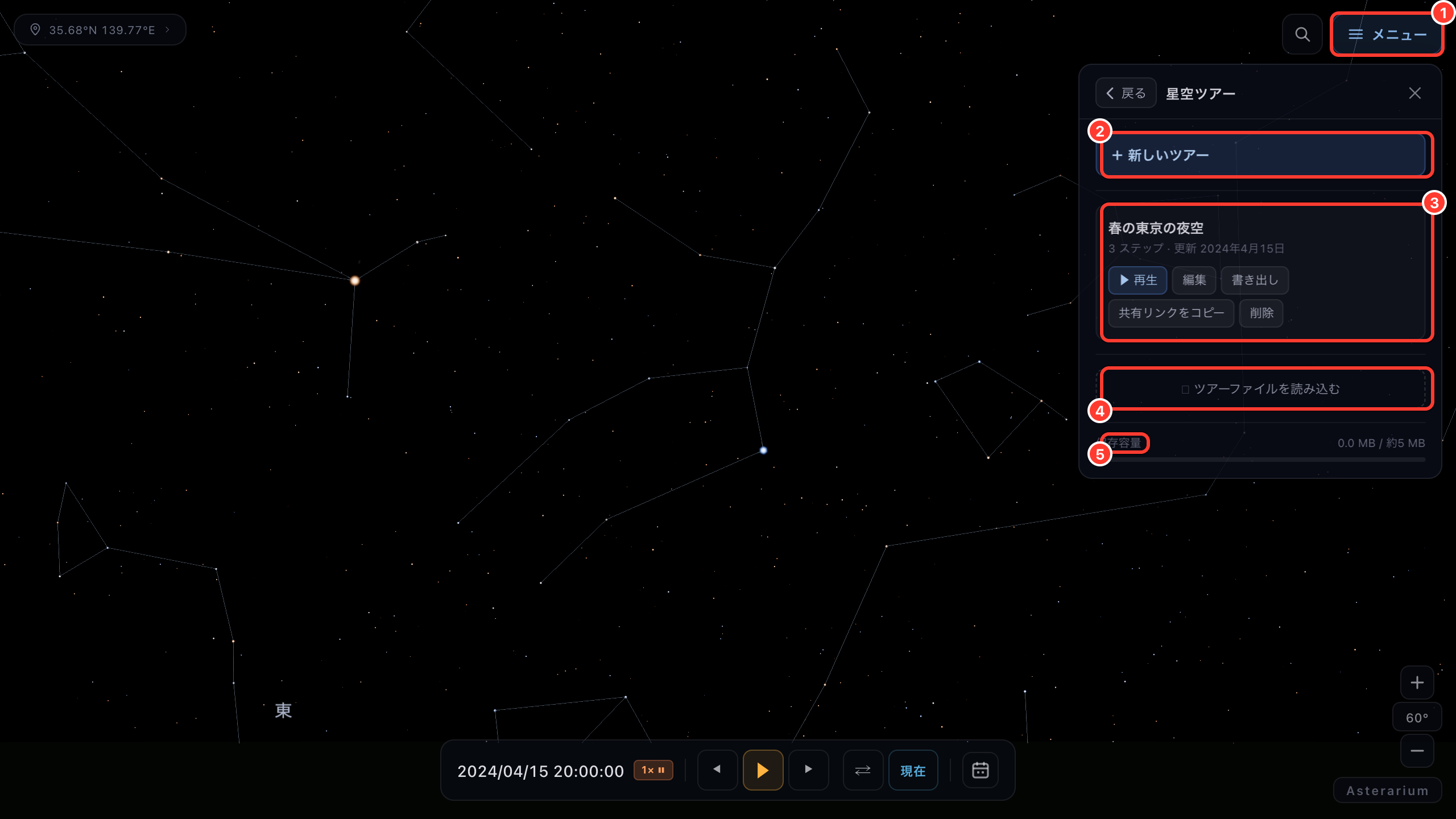Screen dimensions: 1456x819
Task: Start time playback with orange play button
Action: (x=763, y=770)
